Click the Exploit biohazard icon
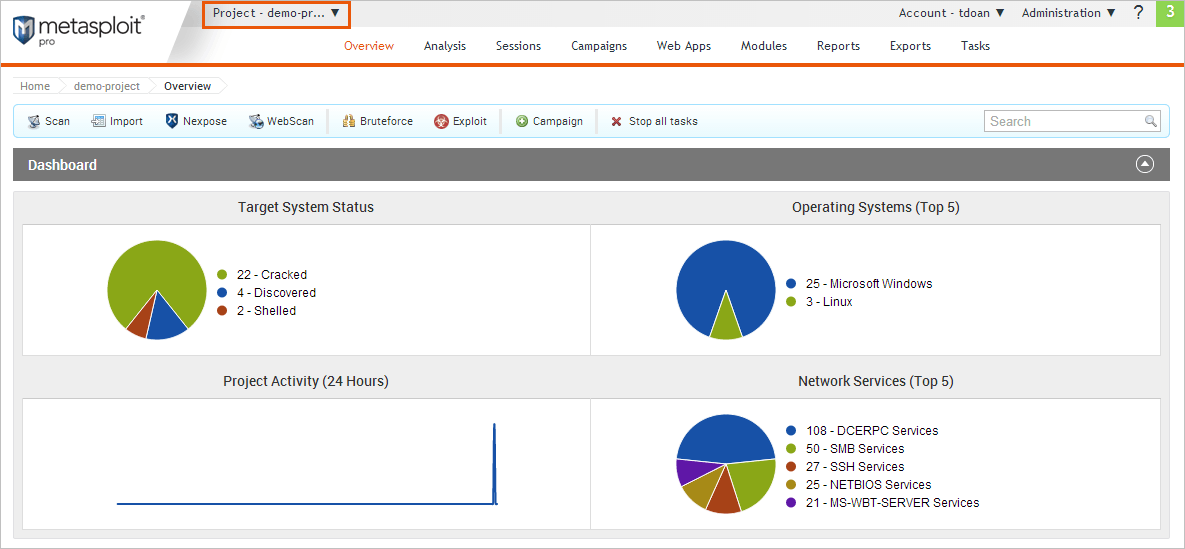Screen dimensions: 1185x549 [x=441, y=121]
